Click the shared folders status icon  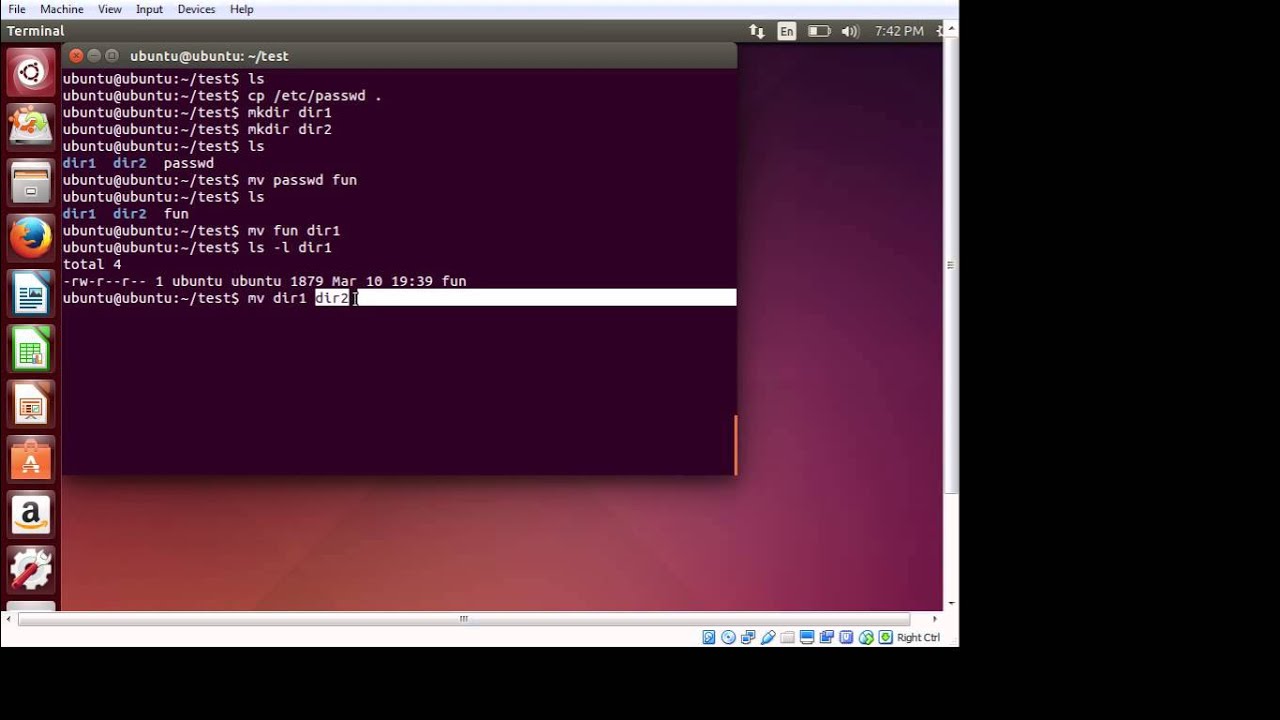pyautogui.click(x=787, y=637)
